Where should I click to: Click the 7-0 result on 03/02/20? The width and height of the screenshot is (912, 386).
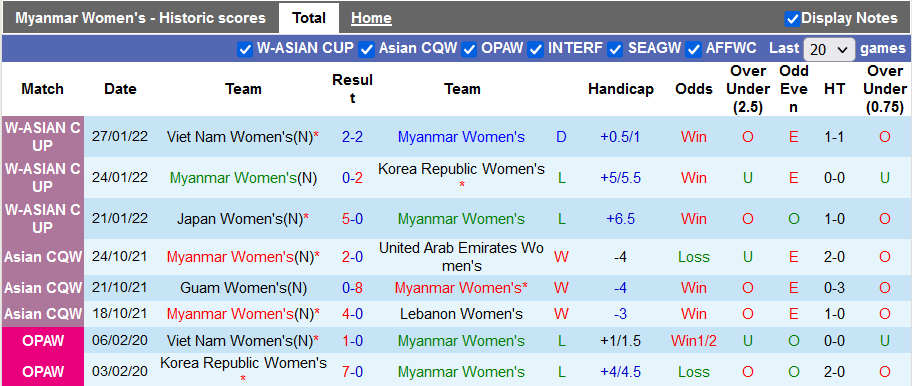tap(352, 371)
